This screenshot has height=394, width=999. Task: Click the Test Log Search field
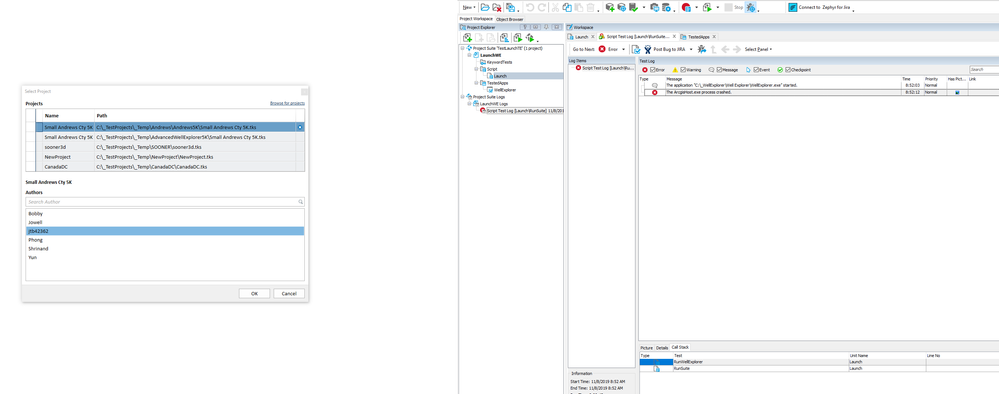coord(984,69)
